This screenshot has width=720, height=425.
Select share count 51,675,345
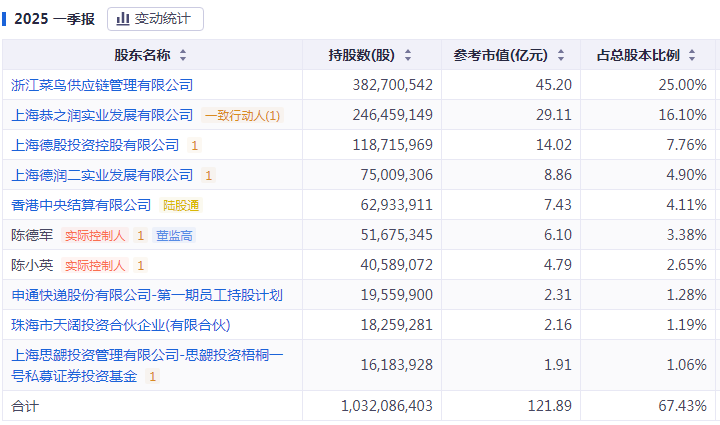[397, 235]
